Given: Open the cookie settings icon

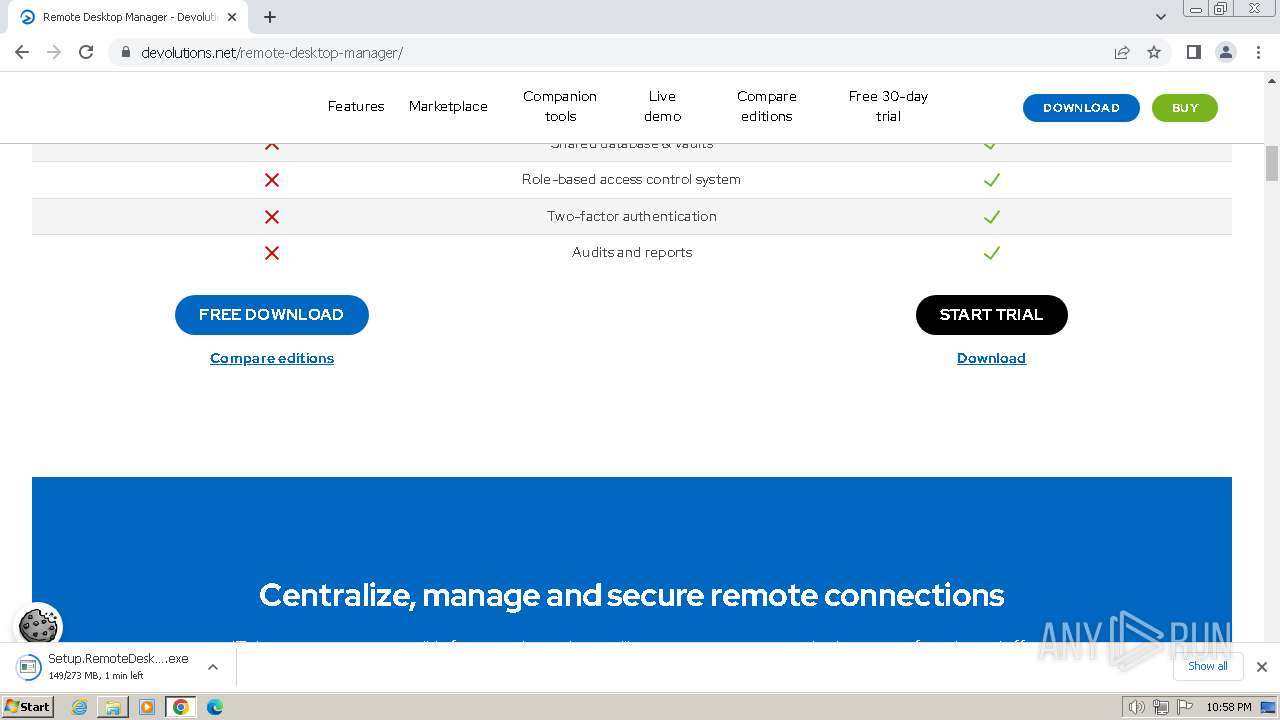Looking at the screenshot, I should pos(39,625).
